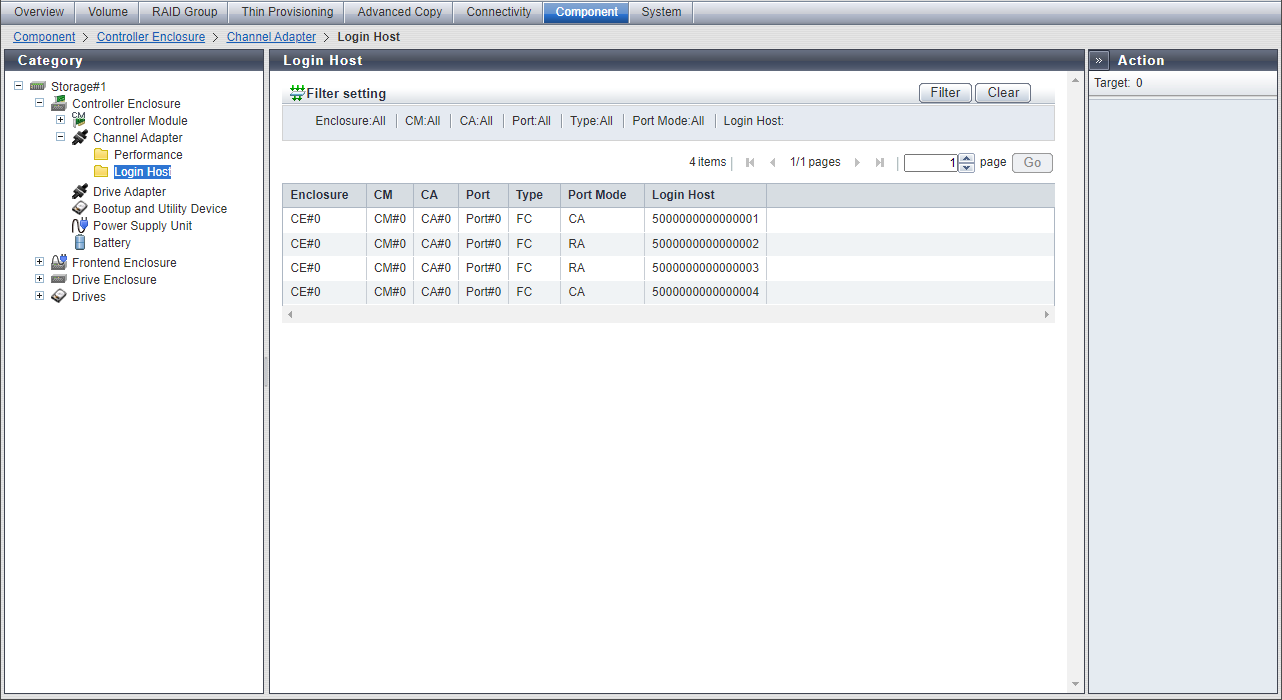Click the Bootup and Utility Device icon
Screen dimensions: 1282x700
tap(80, 208)
